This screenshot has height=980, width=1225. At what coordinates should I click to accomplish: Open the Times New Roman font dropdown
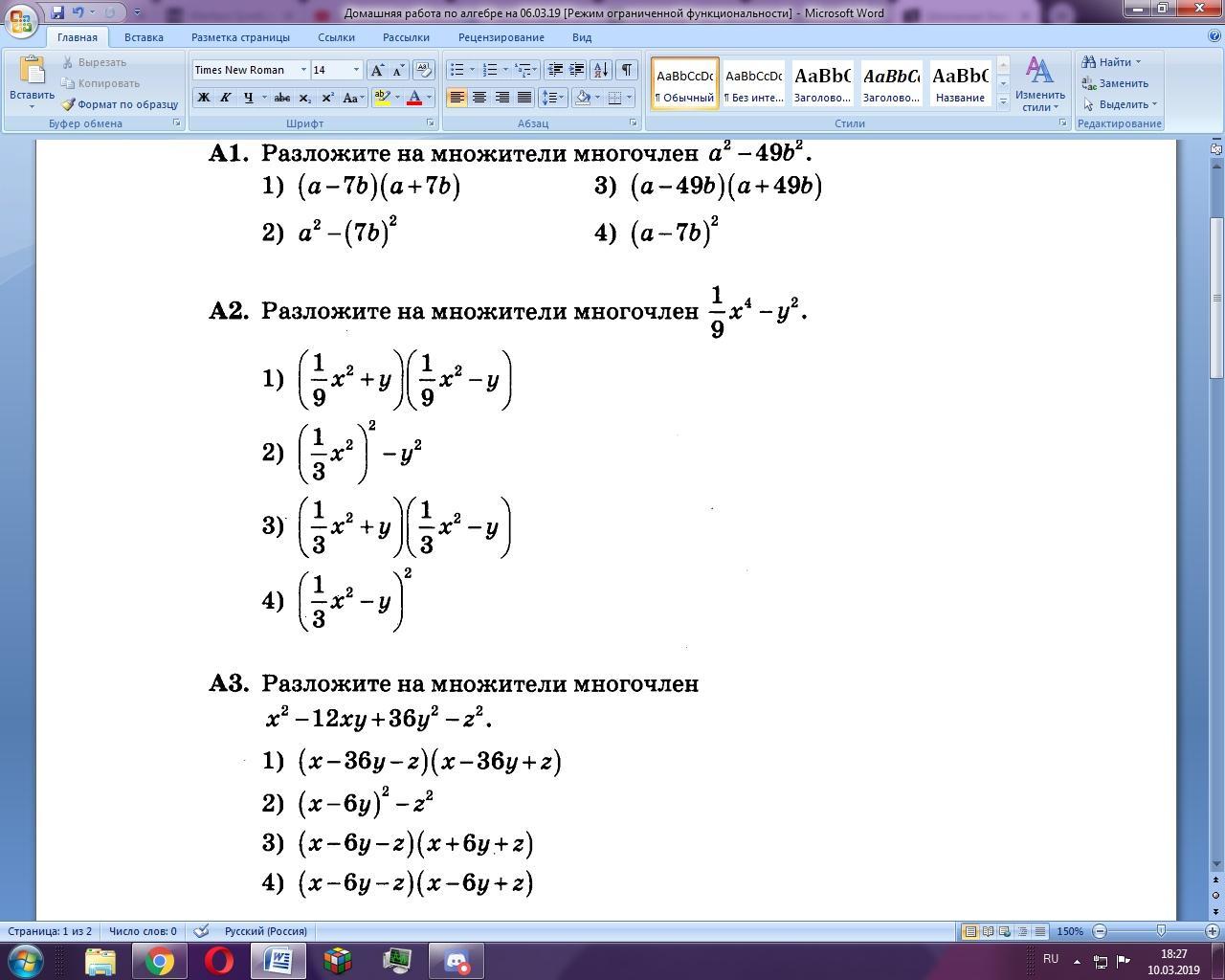click(303, 70)
